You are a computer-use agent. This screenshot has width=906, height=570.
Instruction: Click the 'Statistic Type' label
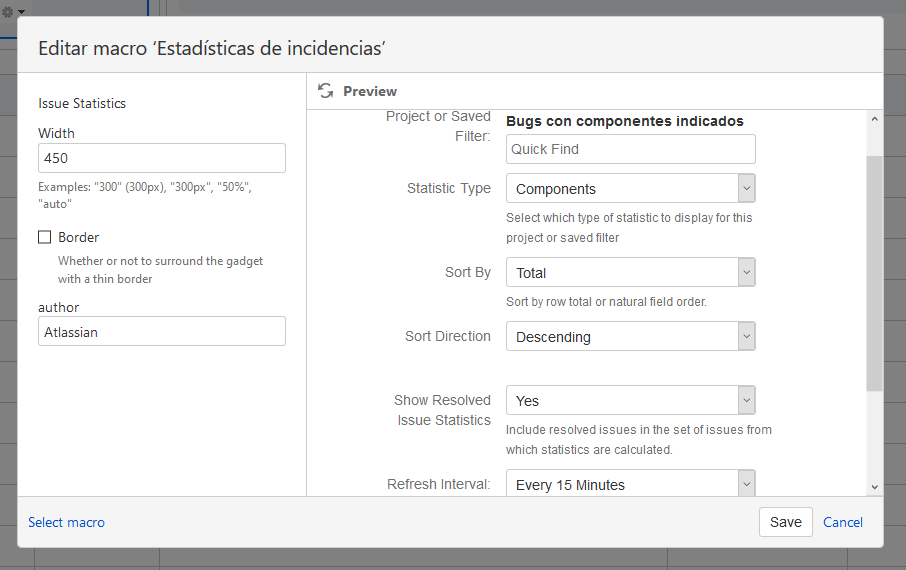[x=448, y=188]
